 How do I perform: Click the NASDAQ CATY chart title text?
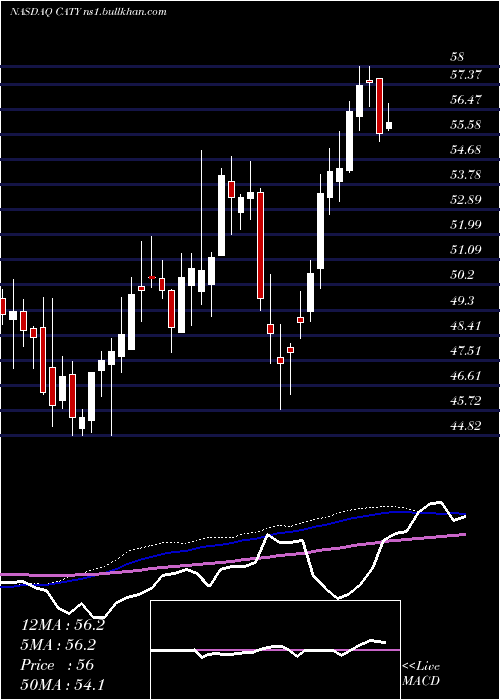(x=88, y=12)
